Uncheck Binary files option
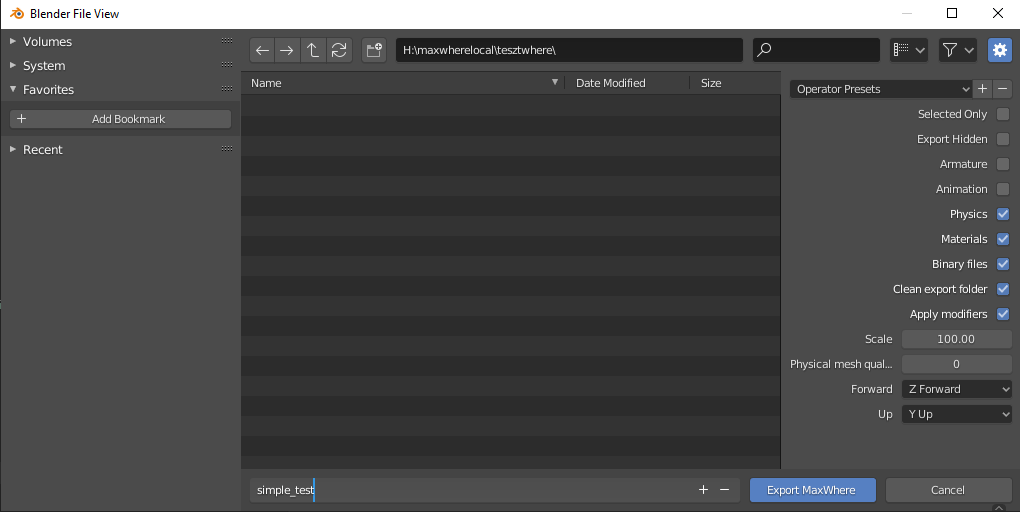 [x=1003, y=264]
